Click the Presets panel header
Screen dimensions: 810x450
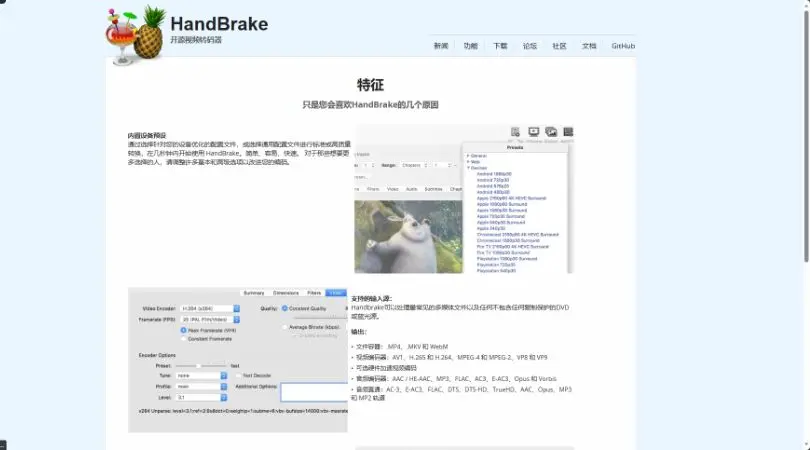[x=515, y=148]
